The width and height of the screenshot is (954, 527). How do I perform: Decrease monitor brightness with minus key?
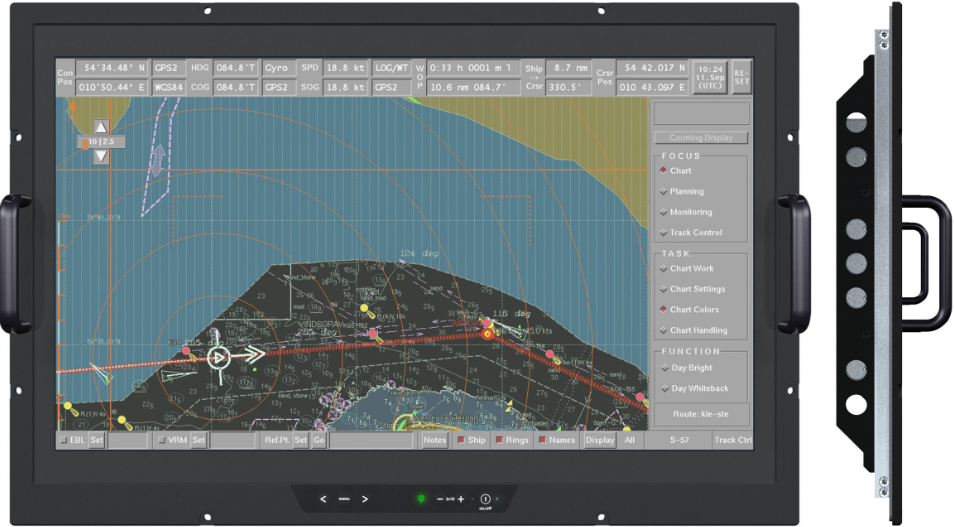coord(440,499)
